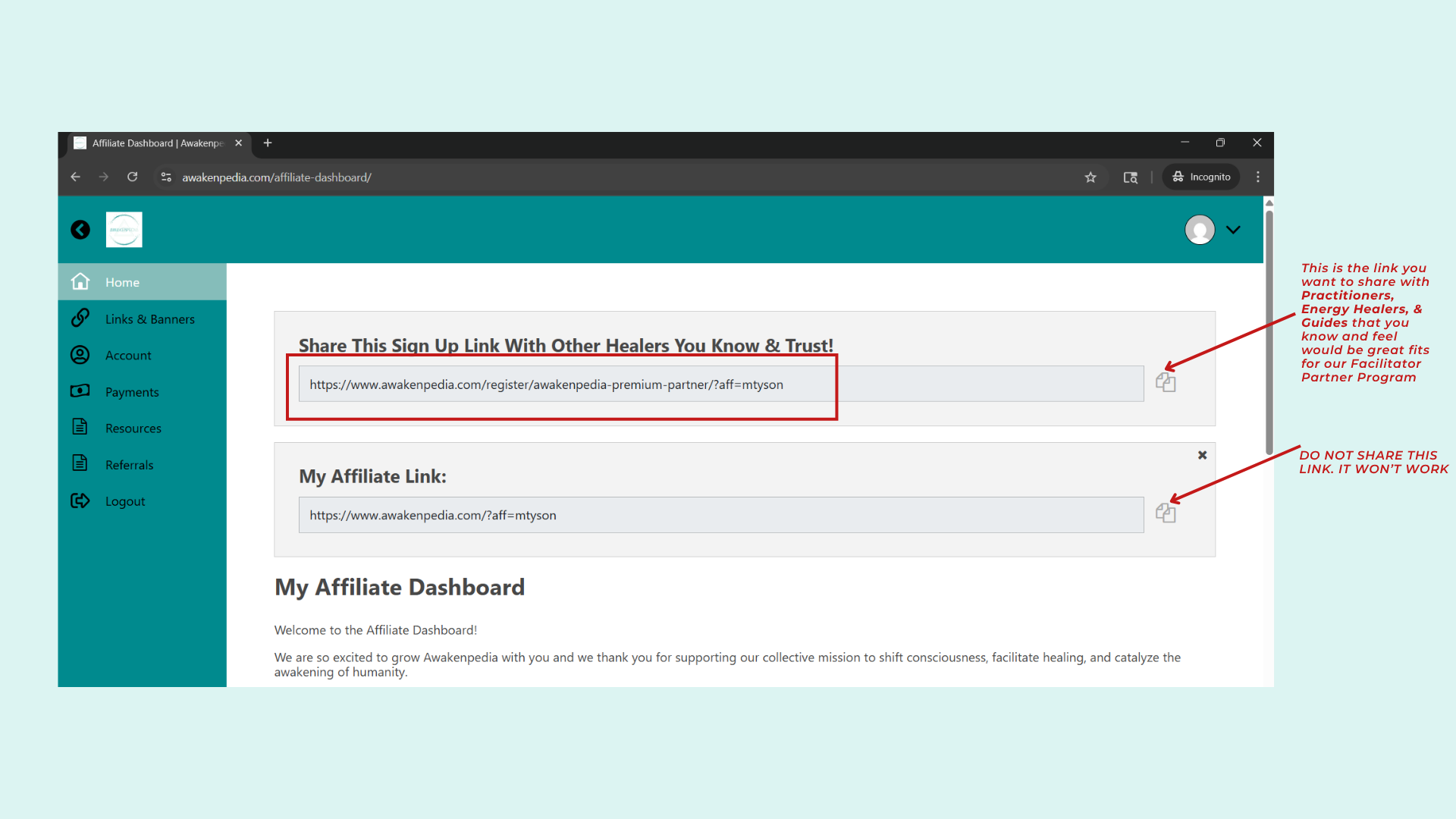The image size is (1456, 819).
Task: View Referrals page
Action: [x=129, y=465]
